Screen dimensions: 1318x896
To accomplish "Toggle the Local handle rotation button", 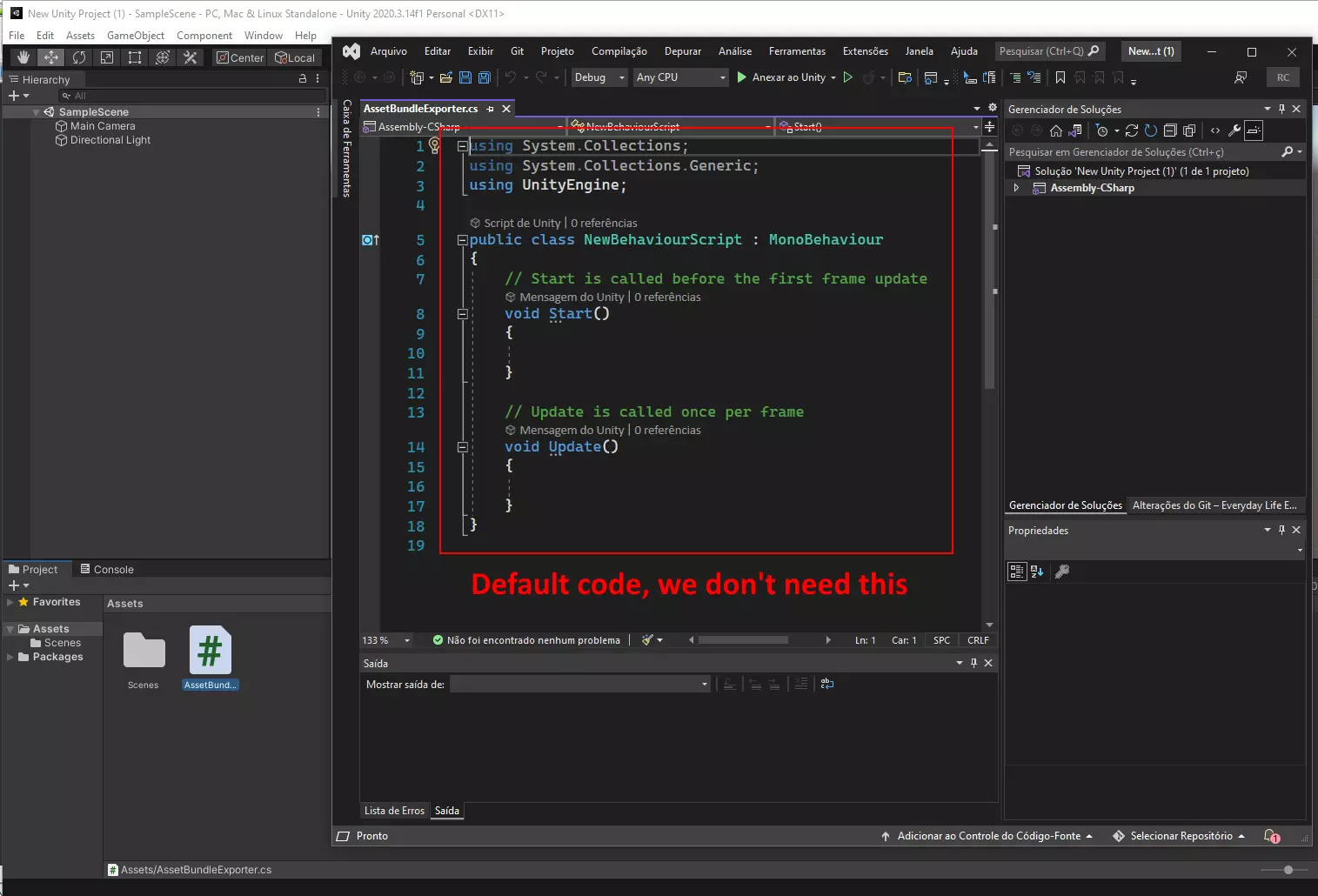I will click(x=296, y=57).
